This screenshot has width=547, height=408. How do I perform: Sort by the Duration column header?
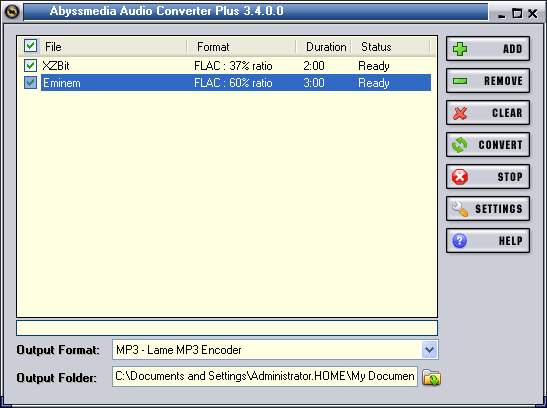pos(324,47)
